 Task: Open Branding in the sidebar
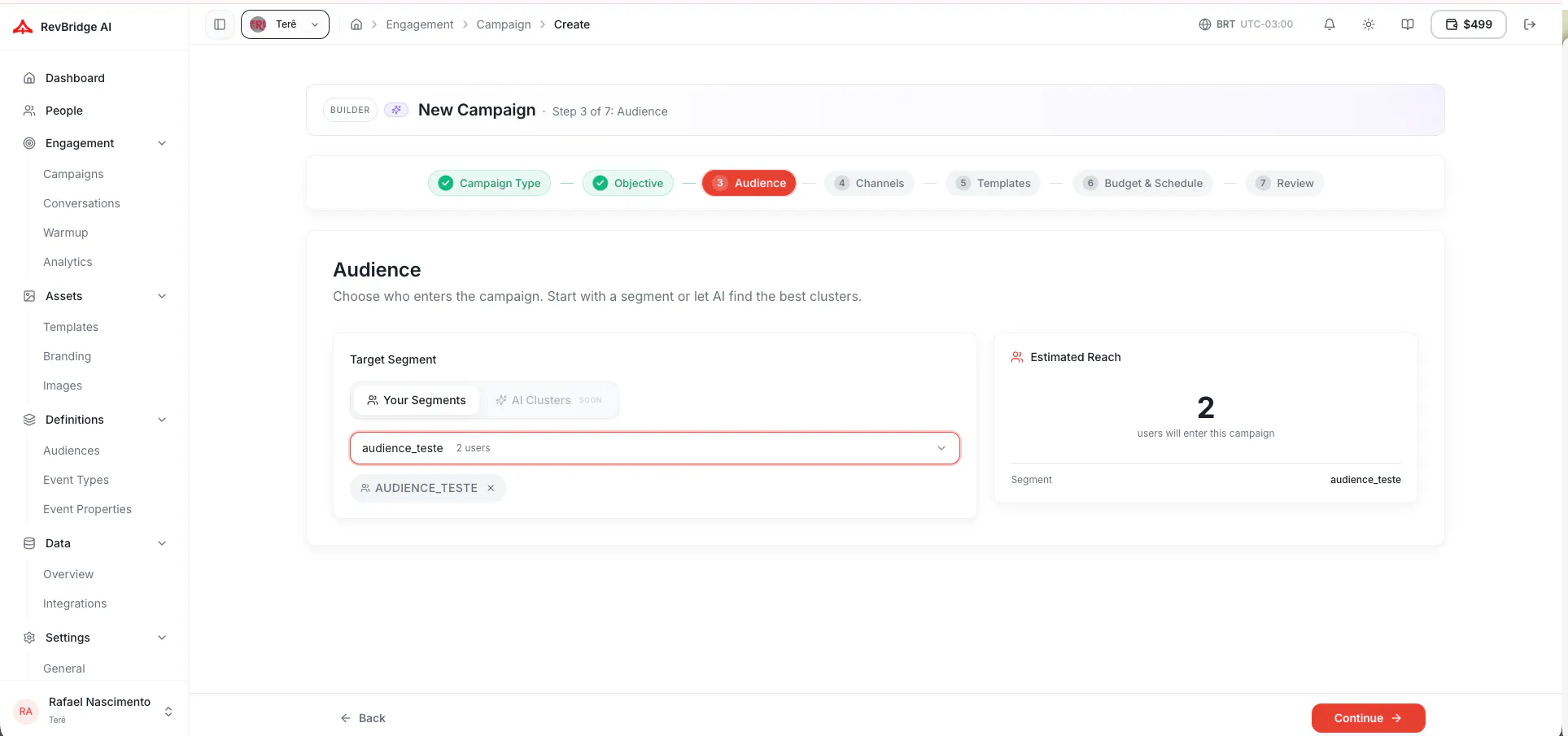tap(67, 356)
